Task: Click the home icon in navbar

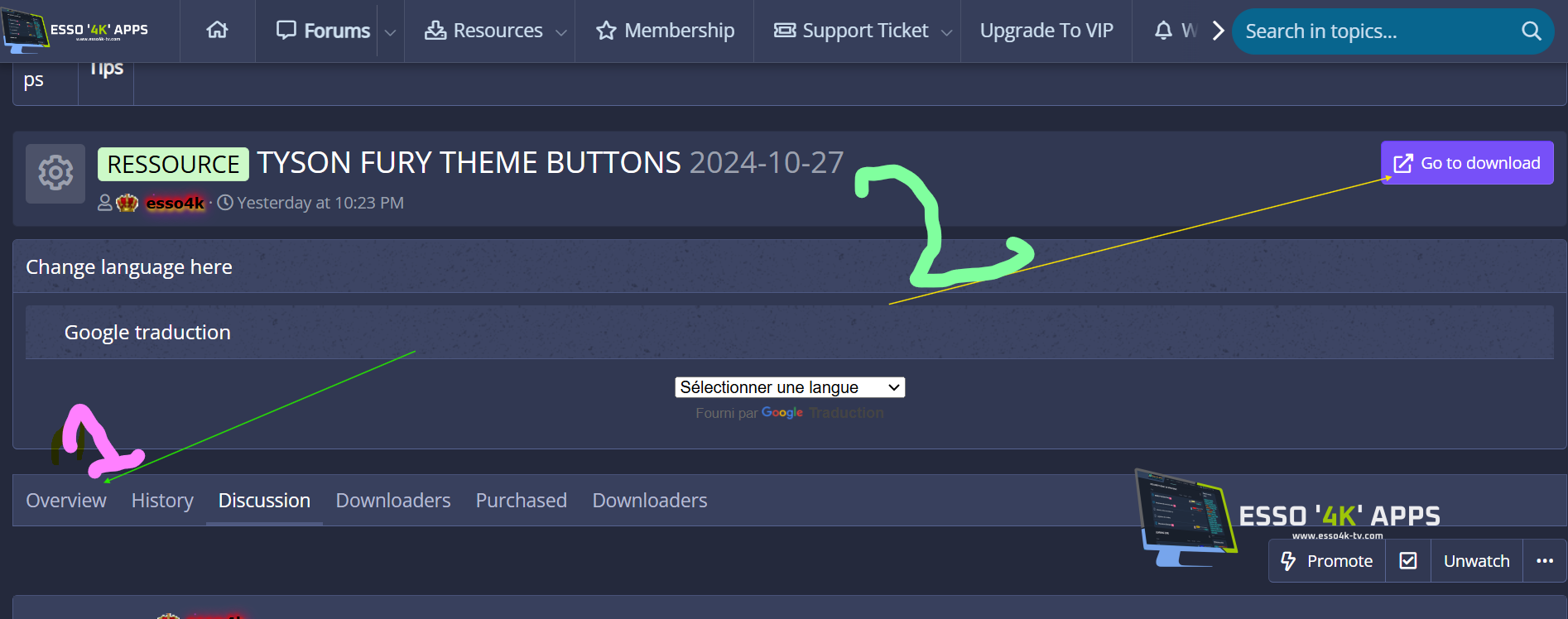Action: (217, 31)
